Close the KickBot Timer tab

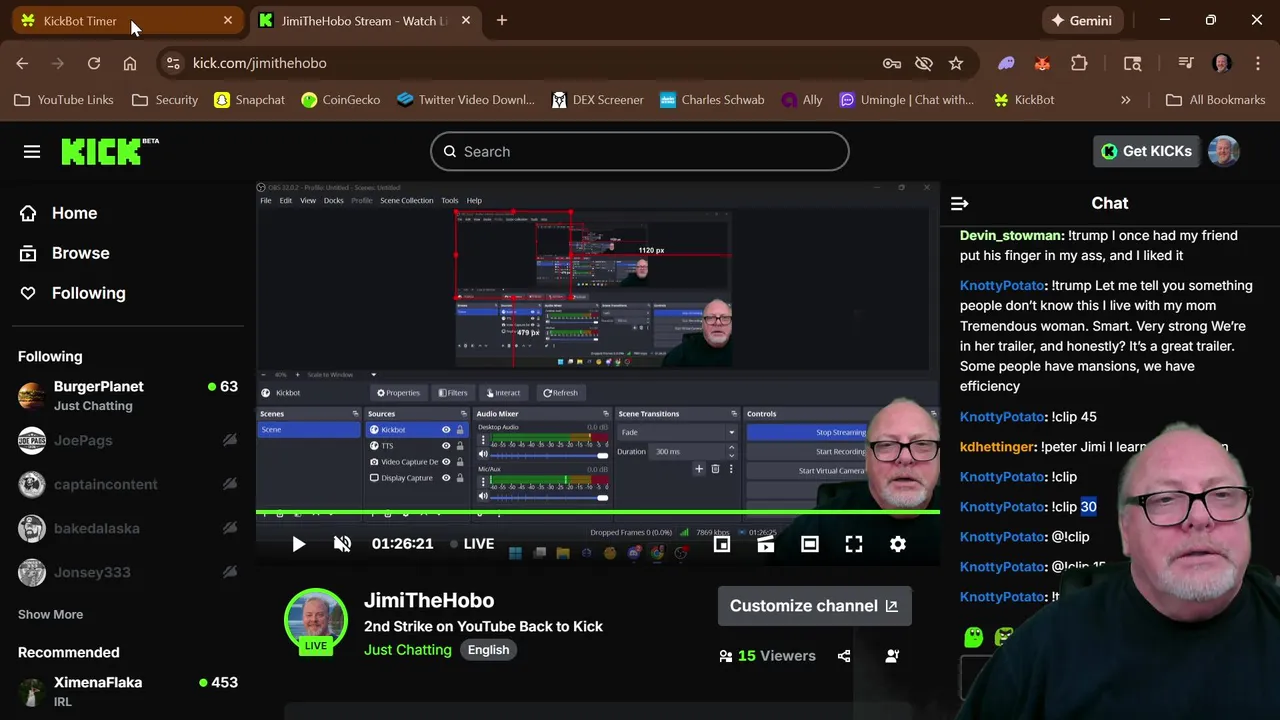click(x=228, y=20)
